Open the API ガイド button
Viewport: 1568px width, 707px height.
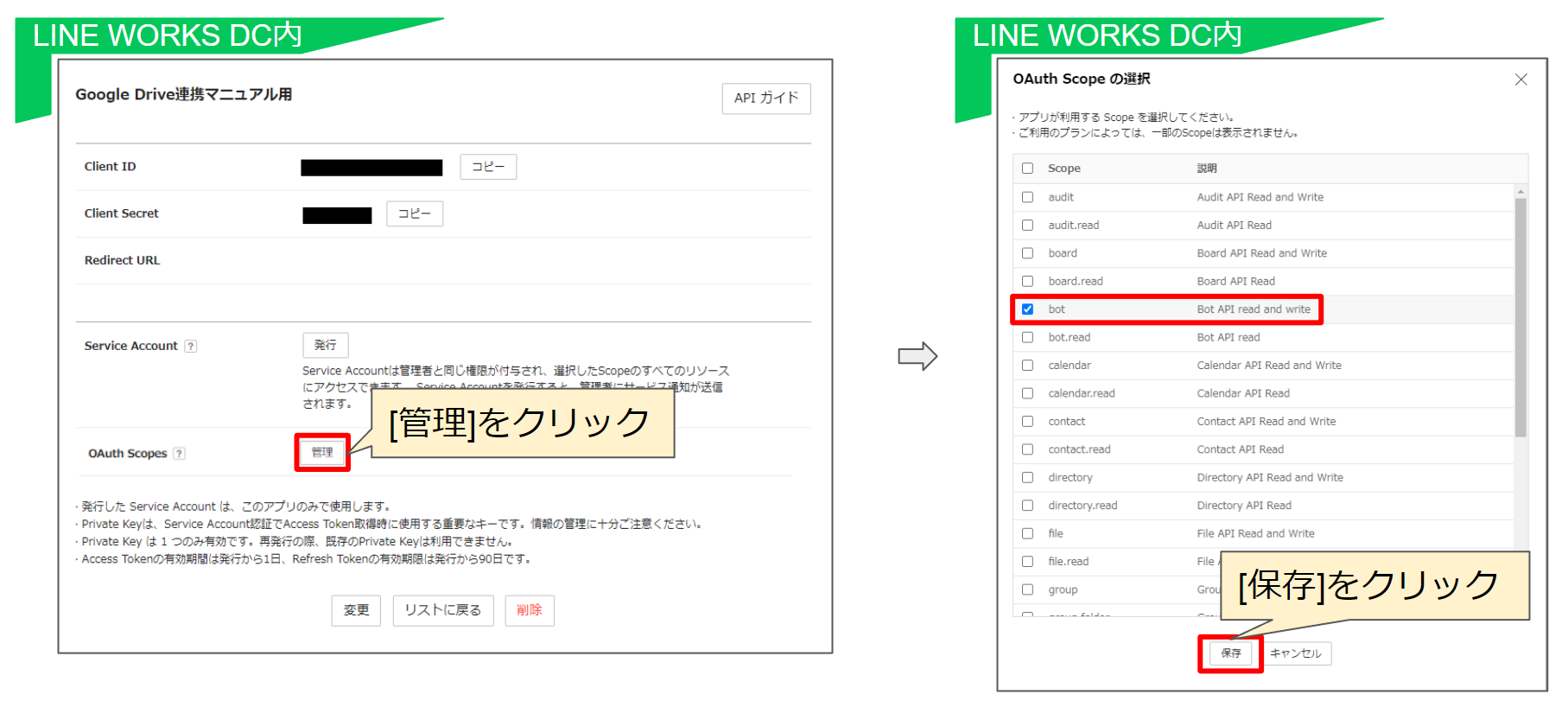click(x=765, y=99)
